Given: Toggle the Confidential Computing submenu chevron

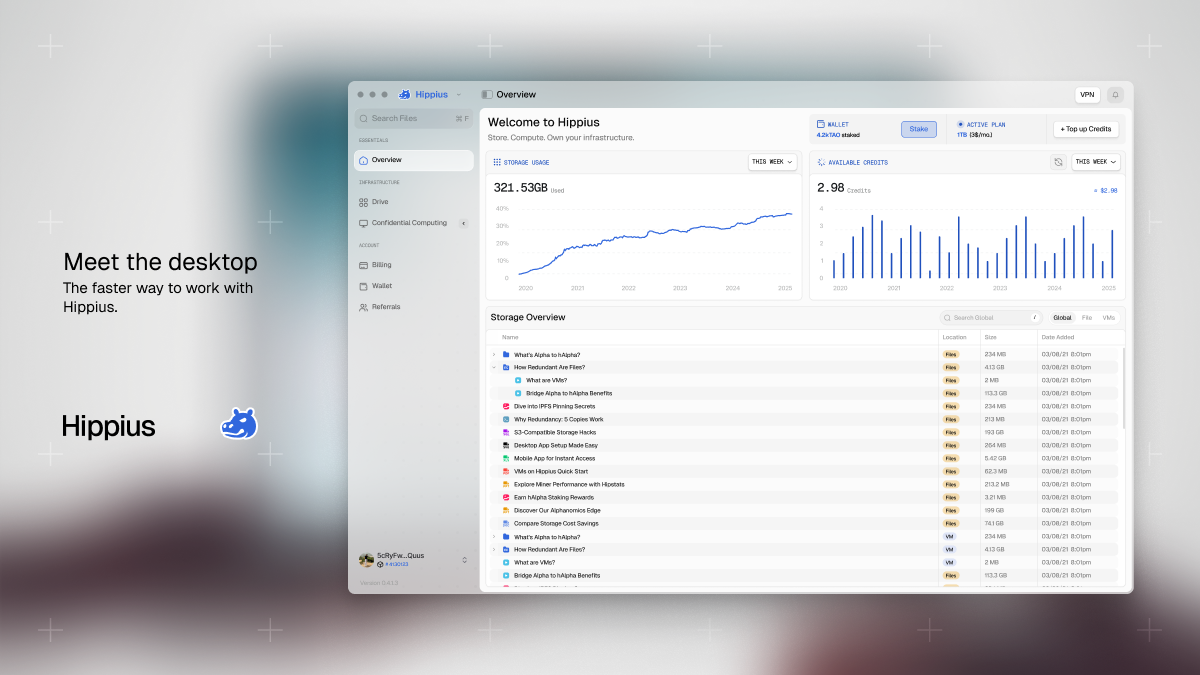Looking at the screenshot, I should [463, 223].
